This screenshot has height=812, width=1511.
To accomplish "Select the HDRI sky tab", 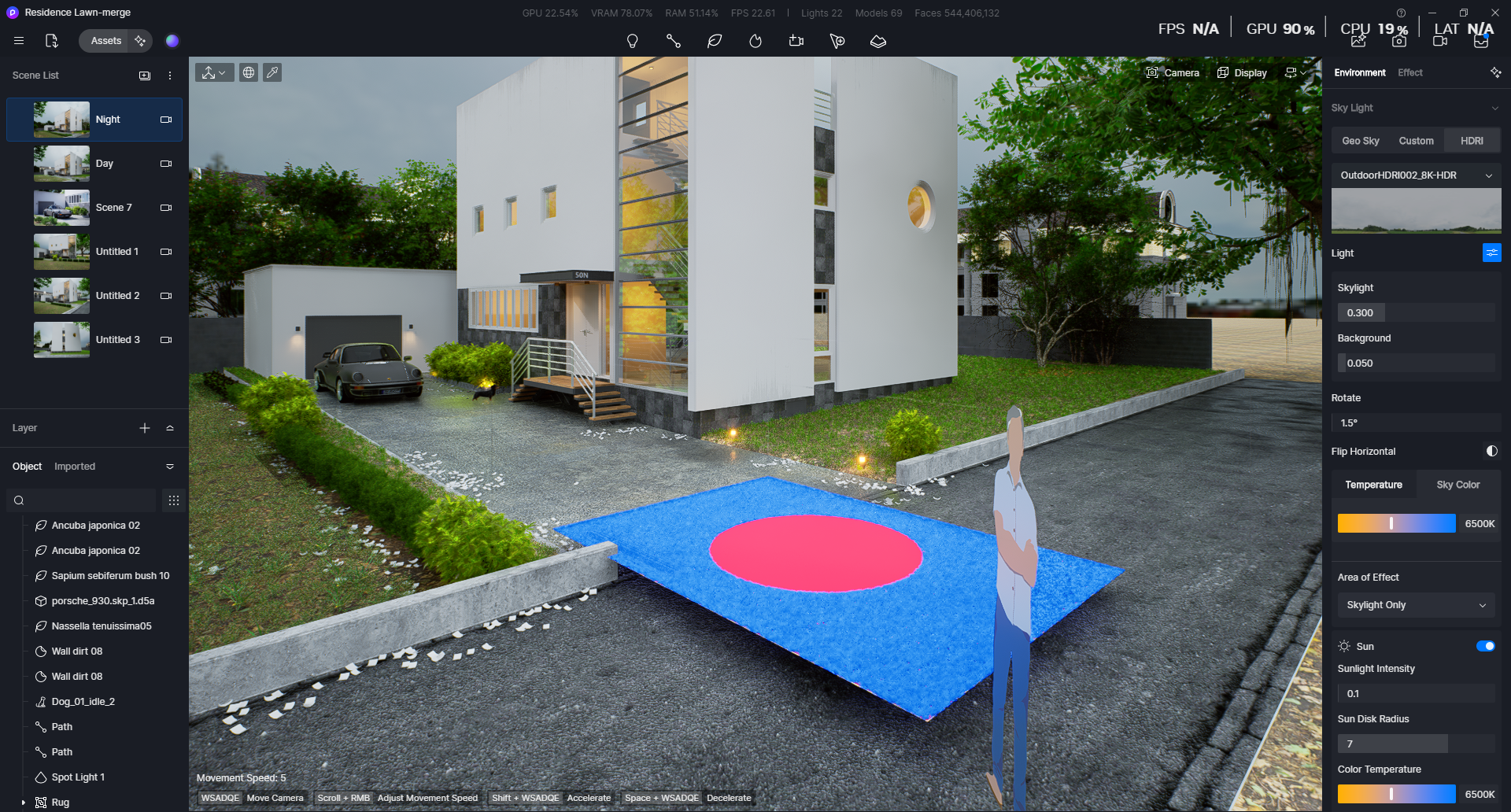I will (x=1472, y=141).
